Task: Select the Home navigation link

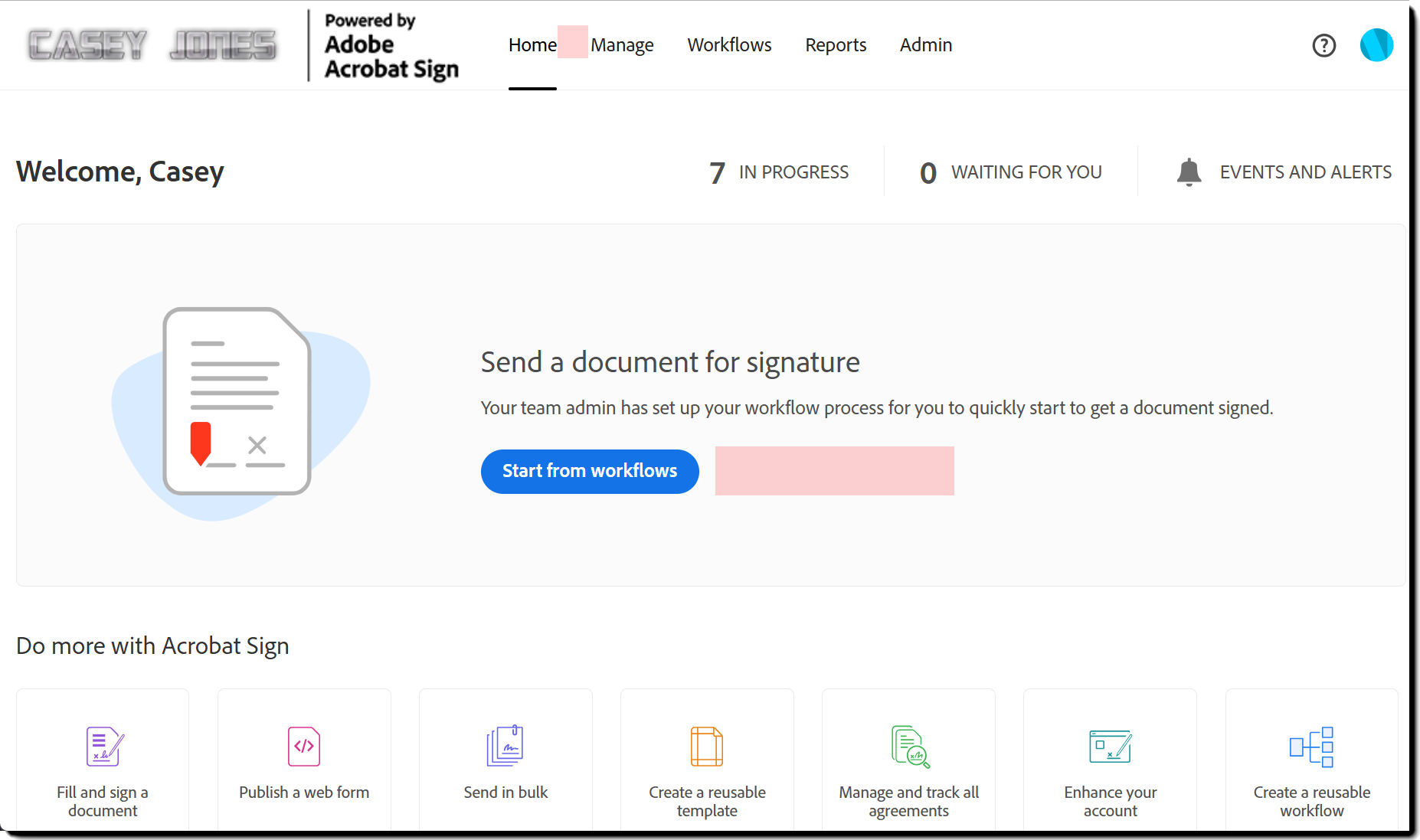Action: pos(532,45)
